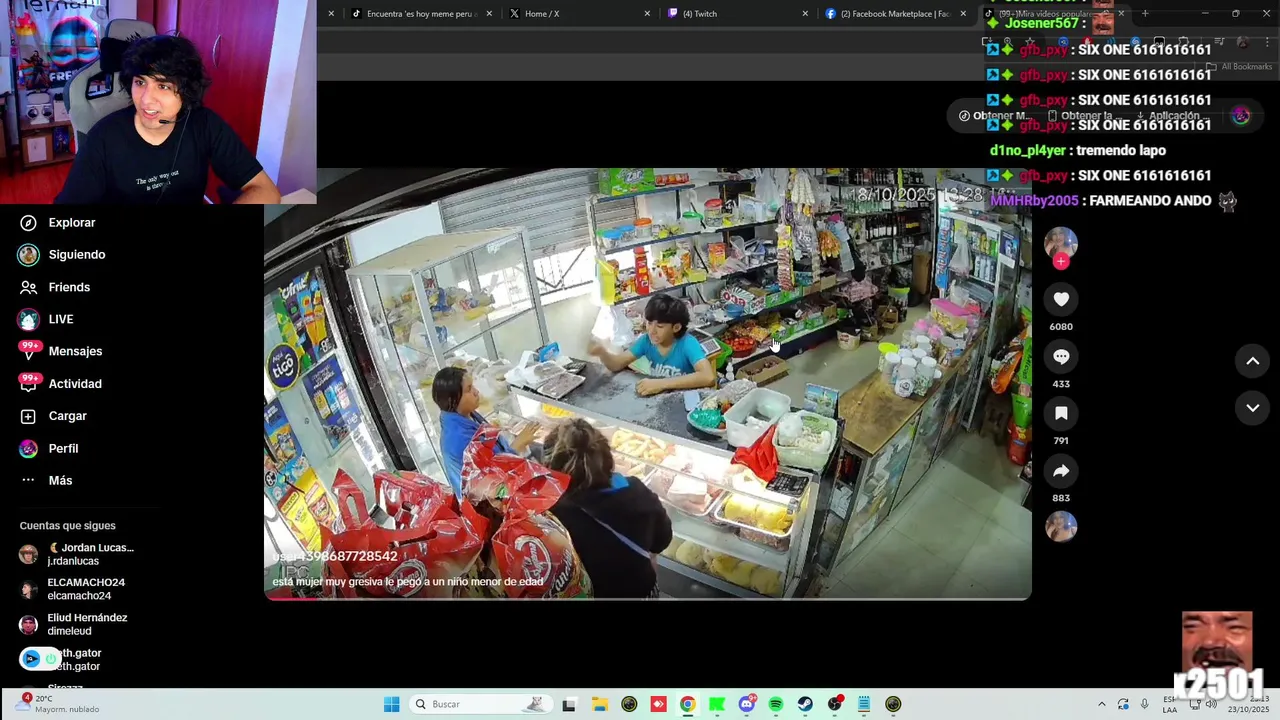Open the LIVE section
Screen dimensions: 1280x720
point(46,319)
